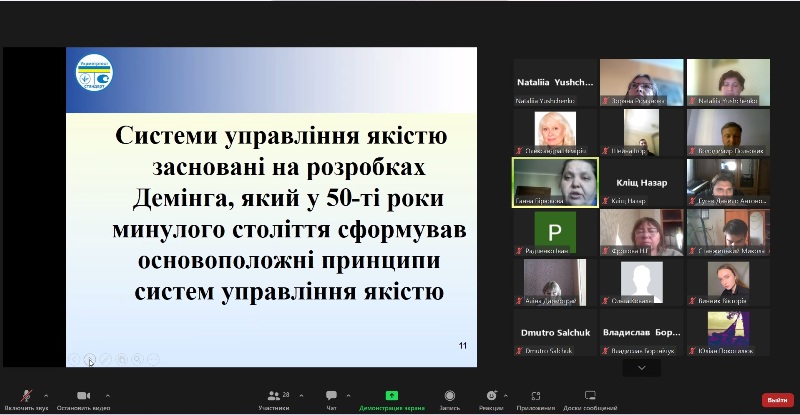Open Whiteboards from toolbar
800x415 pixels.
click(590, 399)
